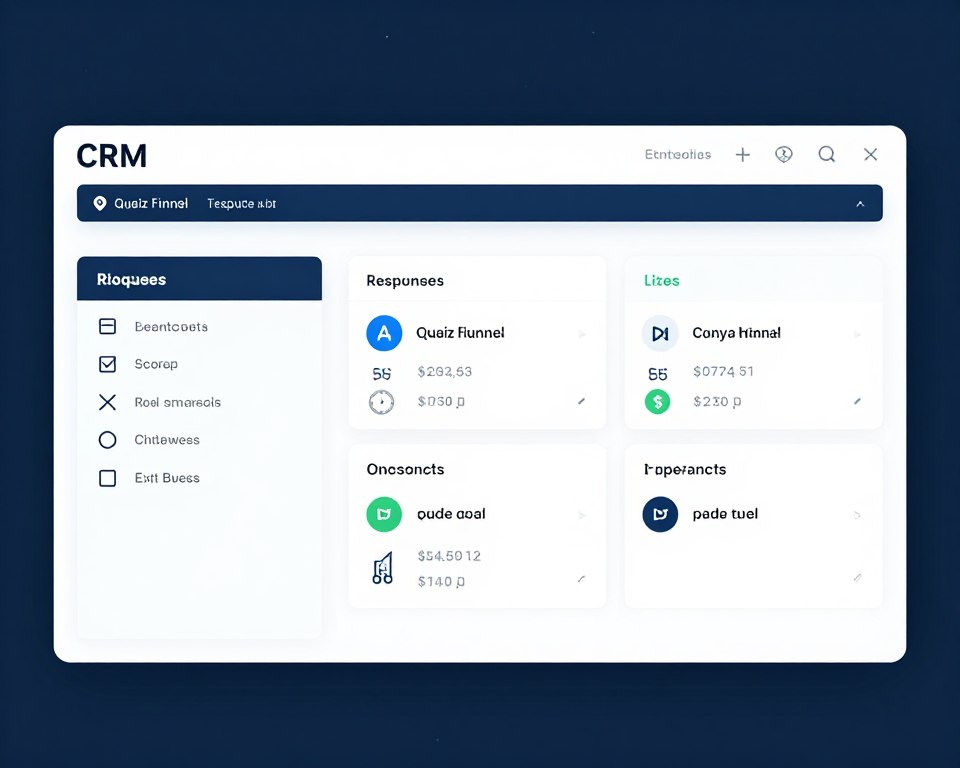The height and width of the screenshot is (768, 960).
Task: Expand the pade tuel entry in I-opevancts
Action: (x=857, y=514)
